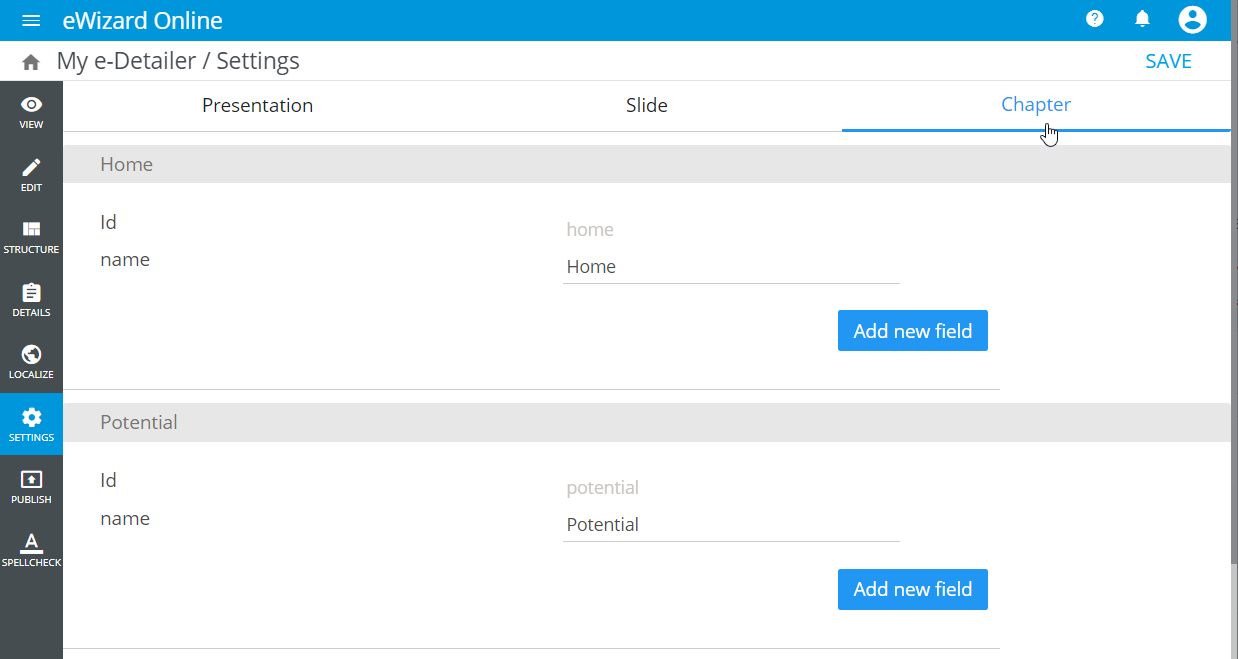Open the hamburger navigation menu
The image size is (1238, 659).
[x=31, y=20]
